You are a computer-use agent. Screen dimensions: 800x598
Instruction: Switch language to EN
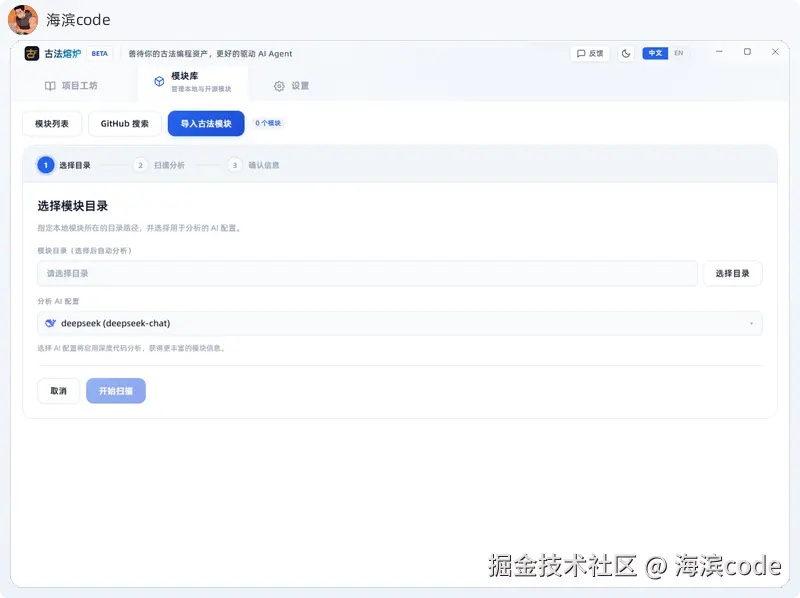(677, 53)
